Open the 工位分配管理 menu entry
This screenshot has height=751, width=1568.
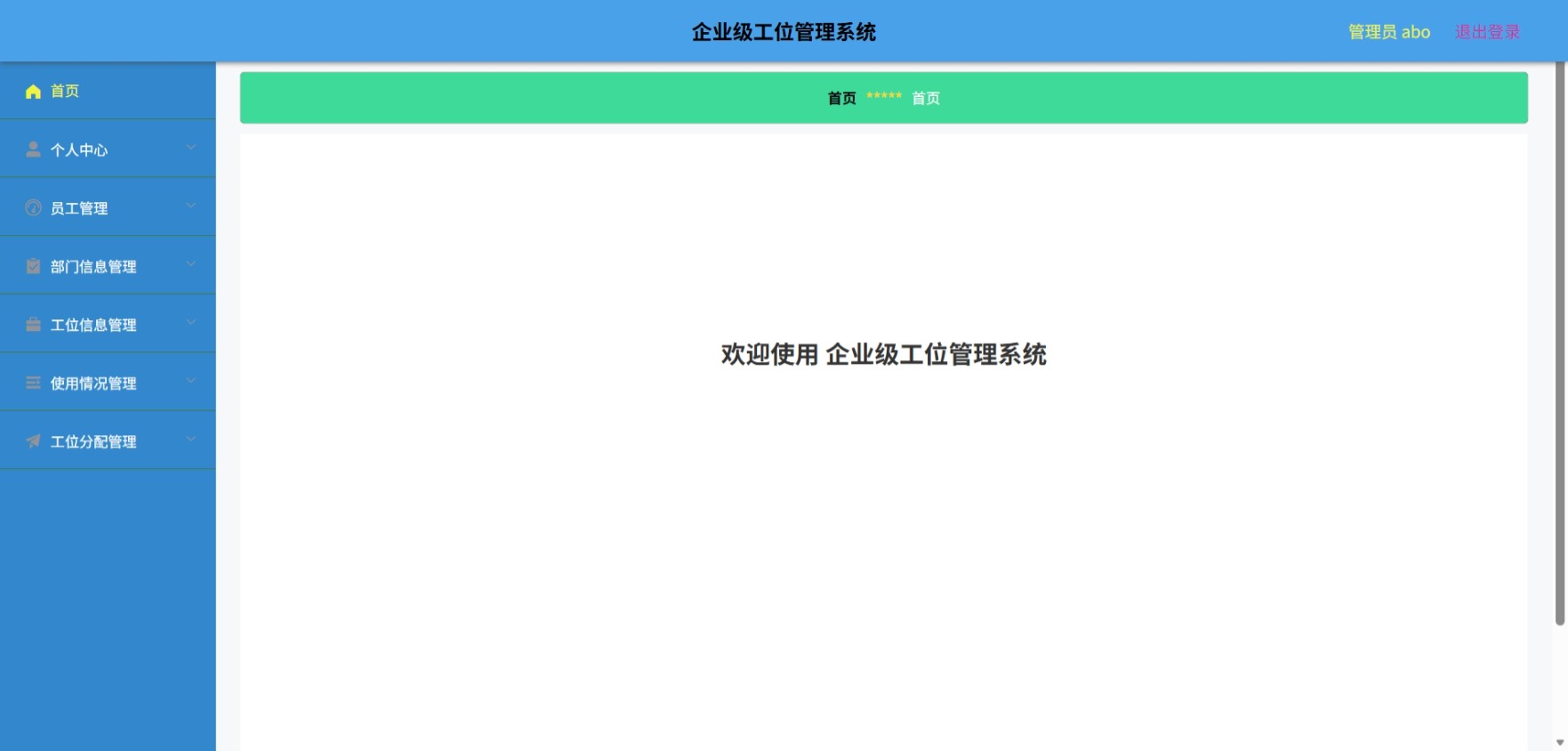(108, 440)
